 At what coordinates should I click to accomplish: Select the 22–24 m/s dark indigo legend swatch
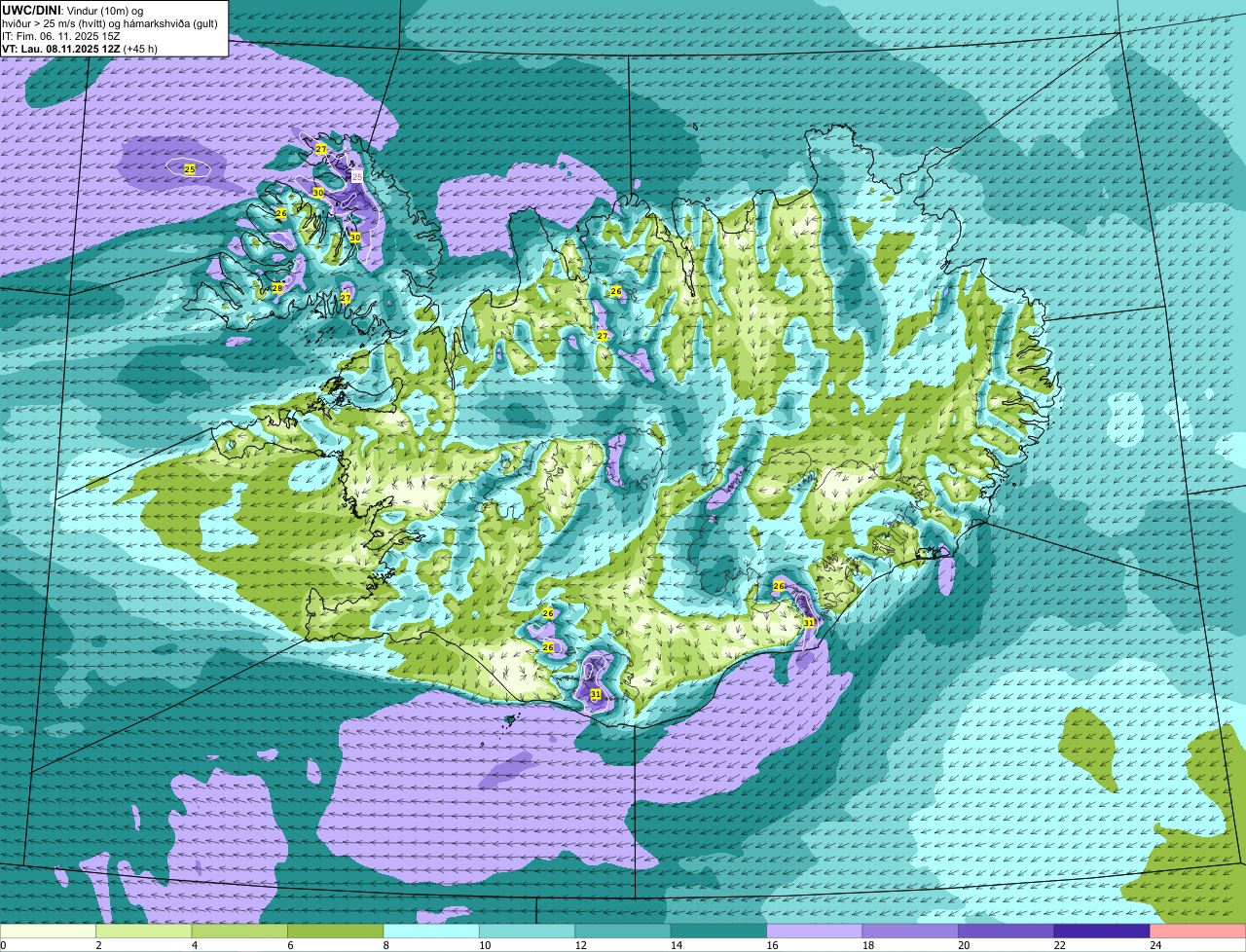pyautogui.click(x=1102, y=932)
